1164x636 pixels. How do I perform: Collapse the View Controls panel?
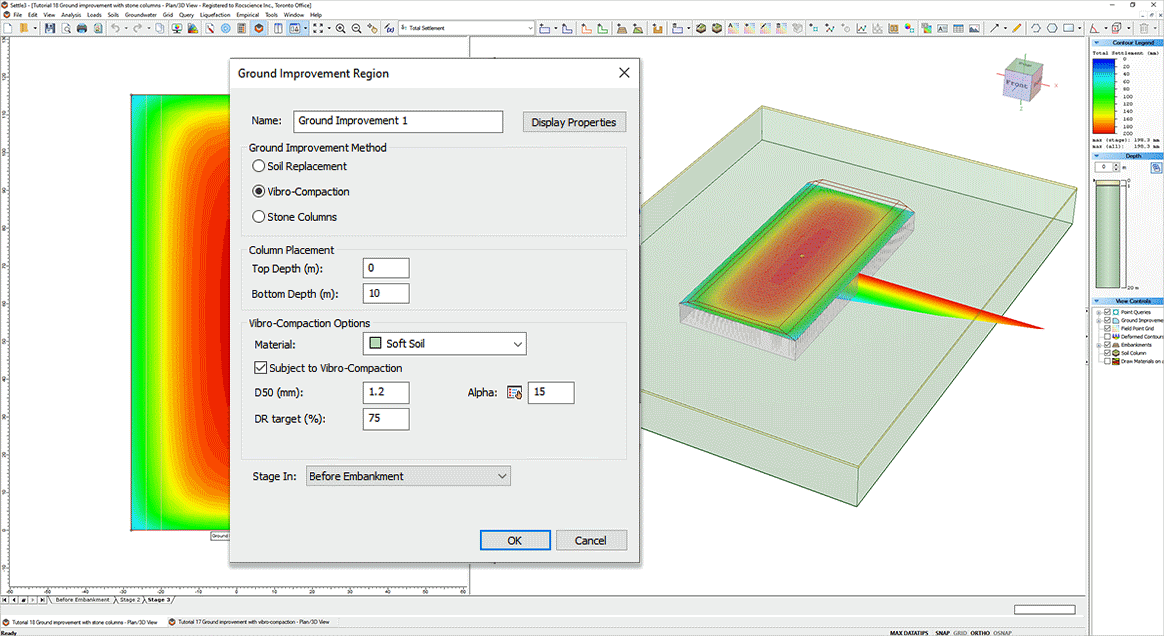click(1097, 301)
